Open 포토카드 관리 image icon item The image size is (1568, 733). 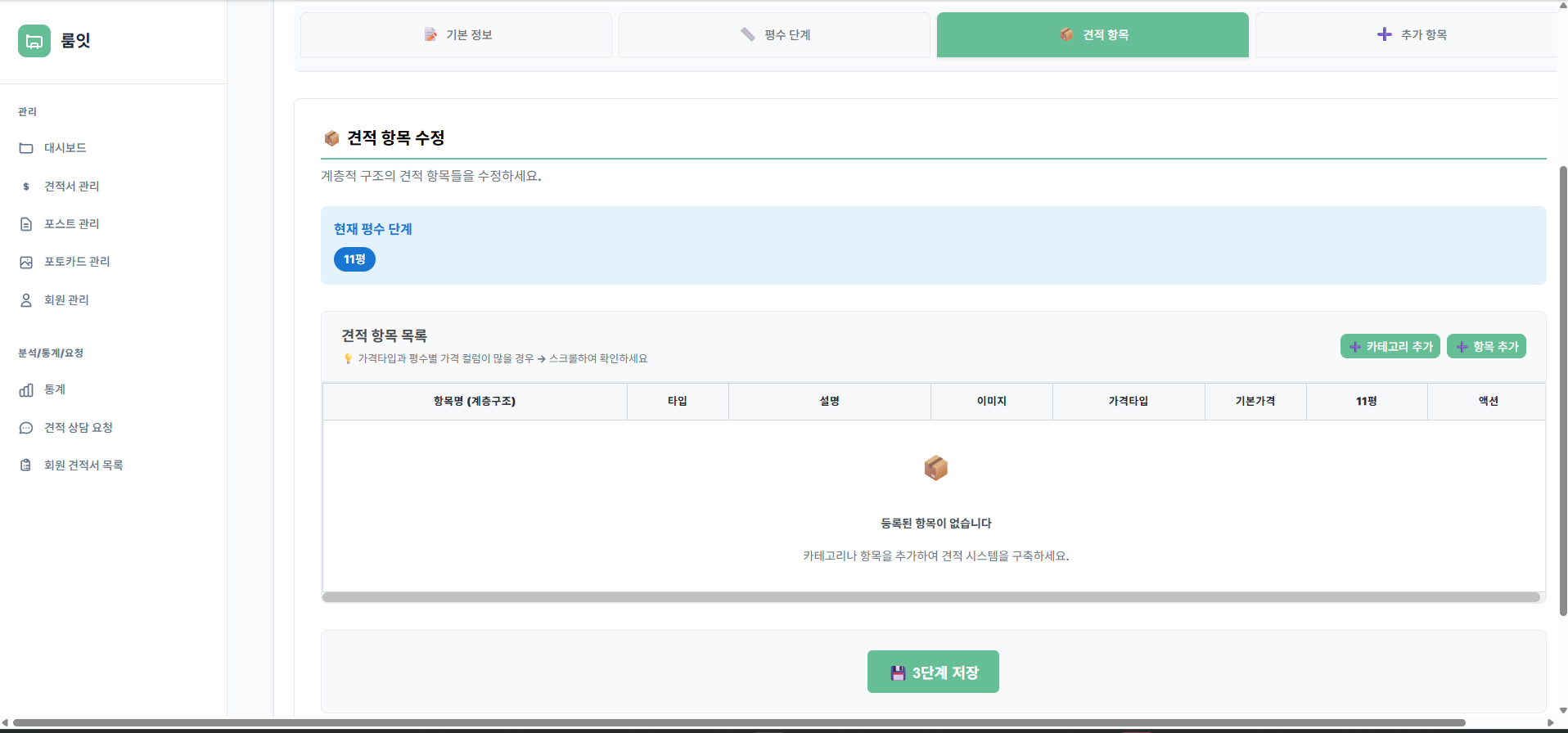(x=76, y=262)
